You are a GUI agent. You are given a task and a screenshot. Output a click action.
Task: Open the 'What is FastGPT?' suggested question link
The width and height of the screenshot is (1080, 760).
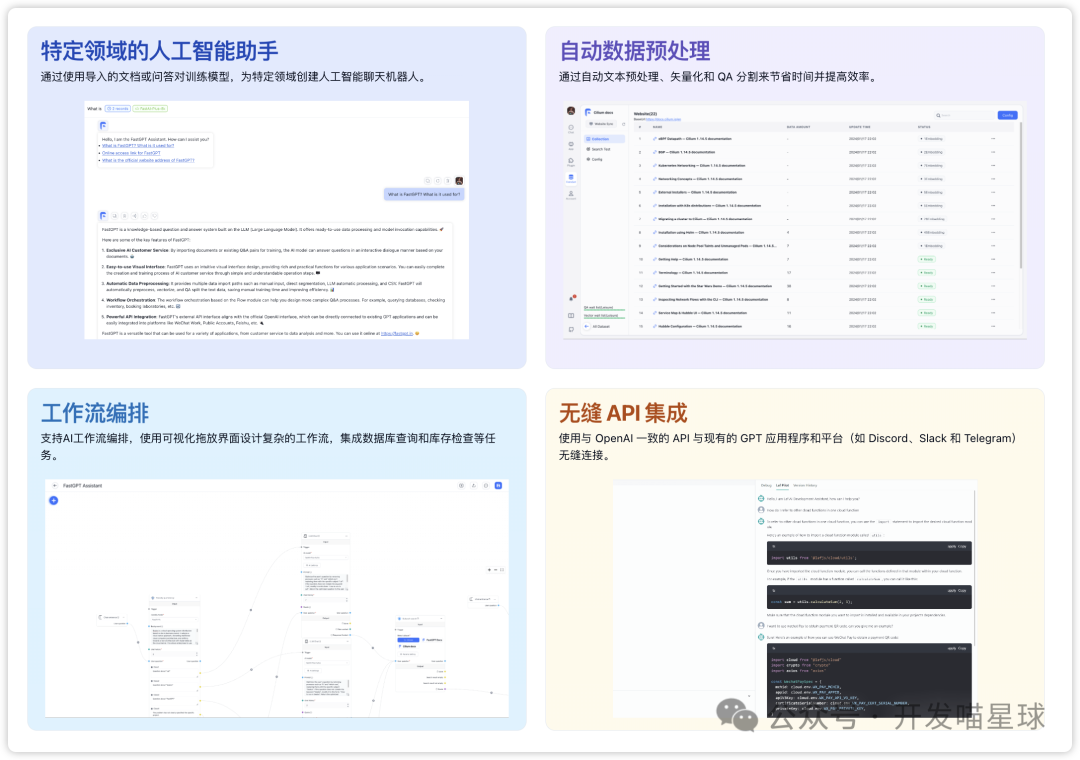pos(138,146)
